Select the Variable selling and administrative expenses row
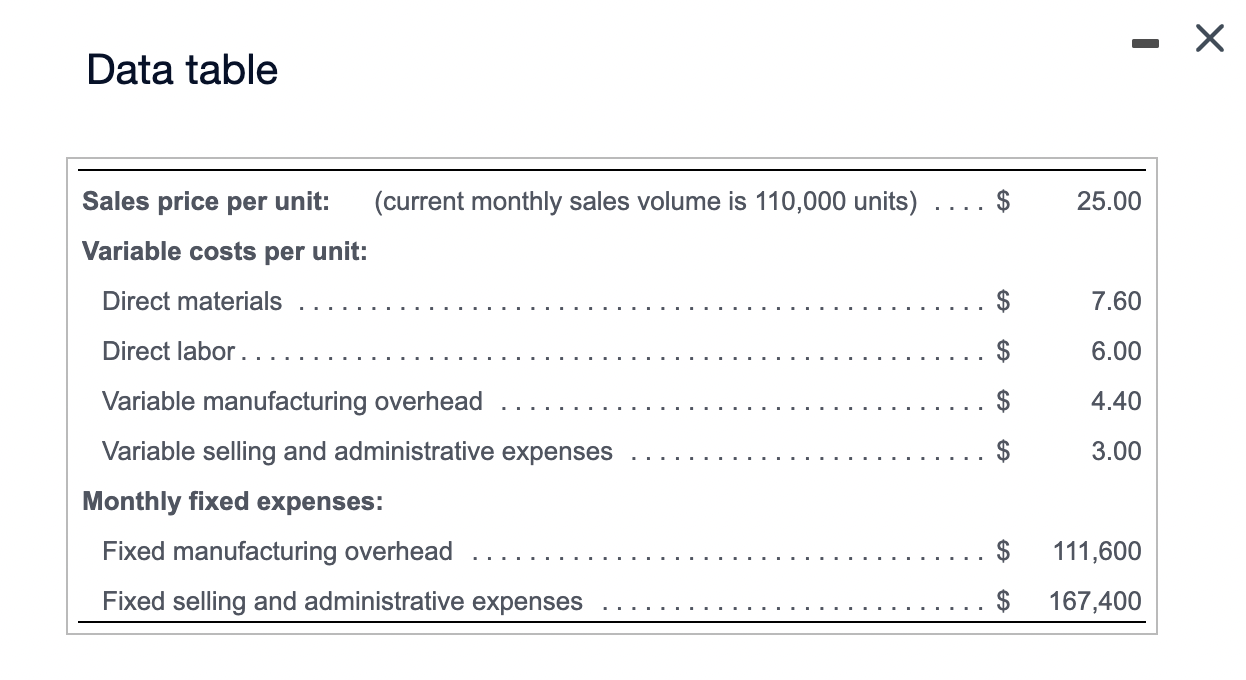This screenshot has height=680, width=1246. pyautogui.click(x=357, y=451)
